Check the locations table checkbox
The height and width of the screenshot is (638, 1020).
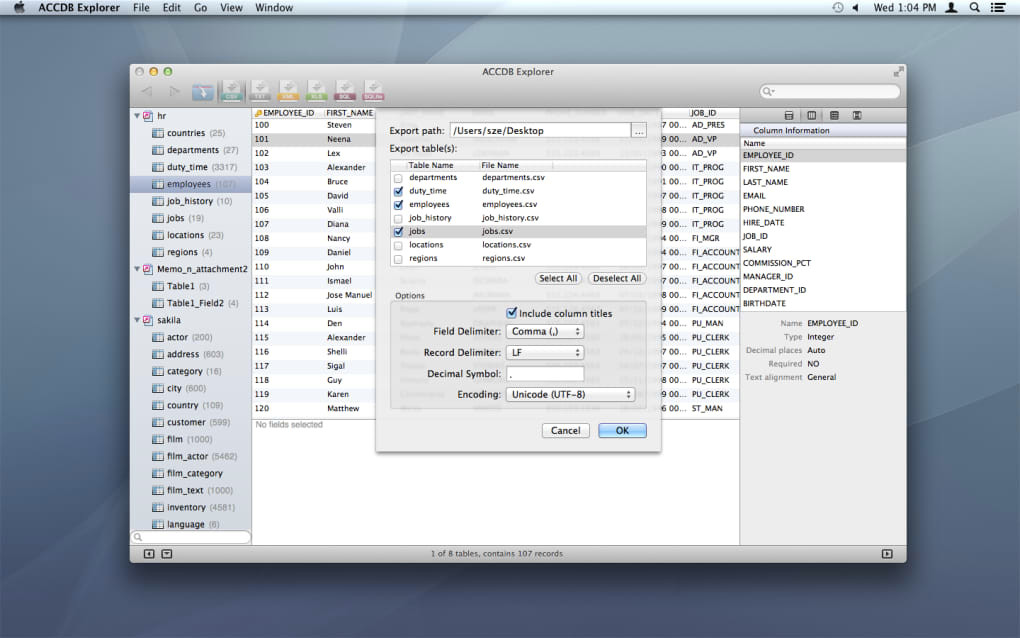(x=398, y=246)
